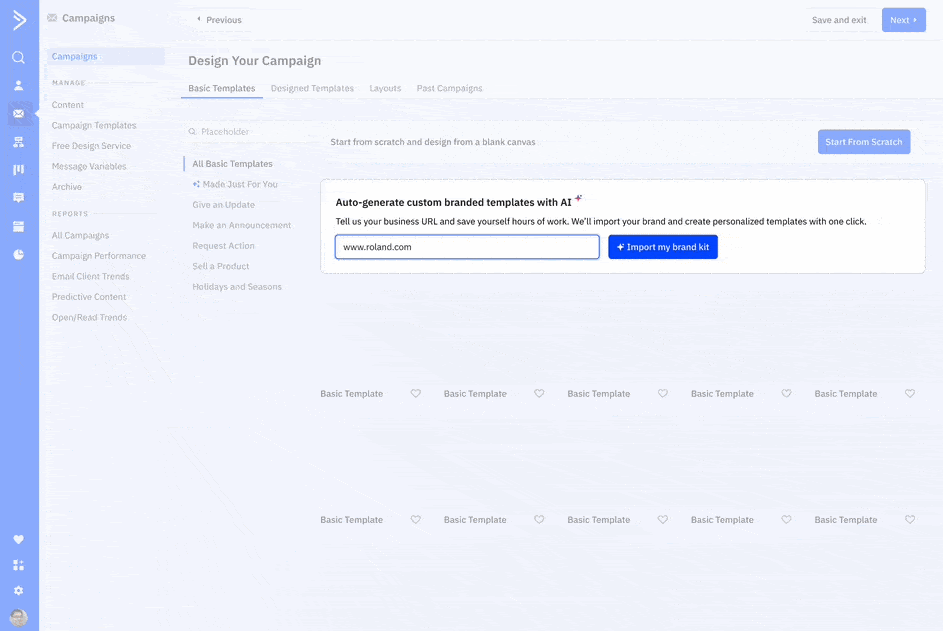Open the apps grid icon
The width and height of the screenshot is (943, 631).
18,565
